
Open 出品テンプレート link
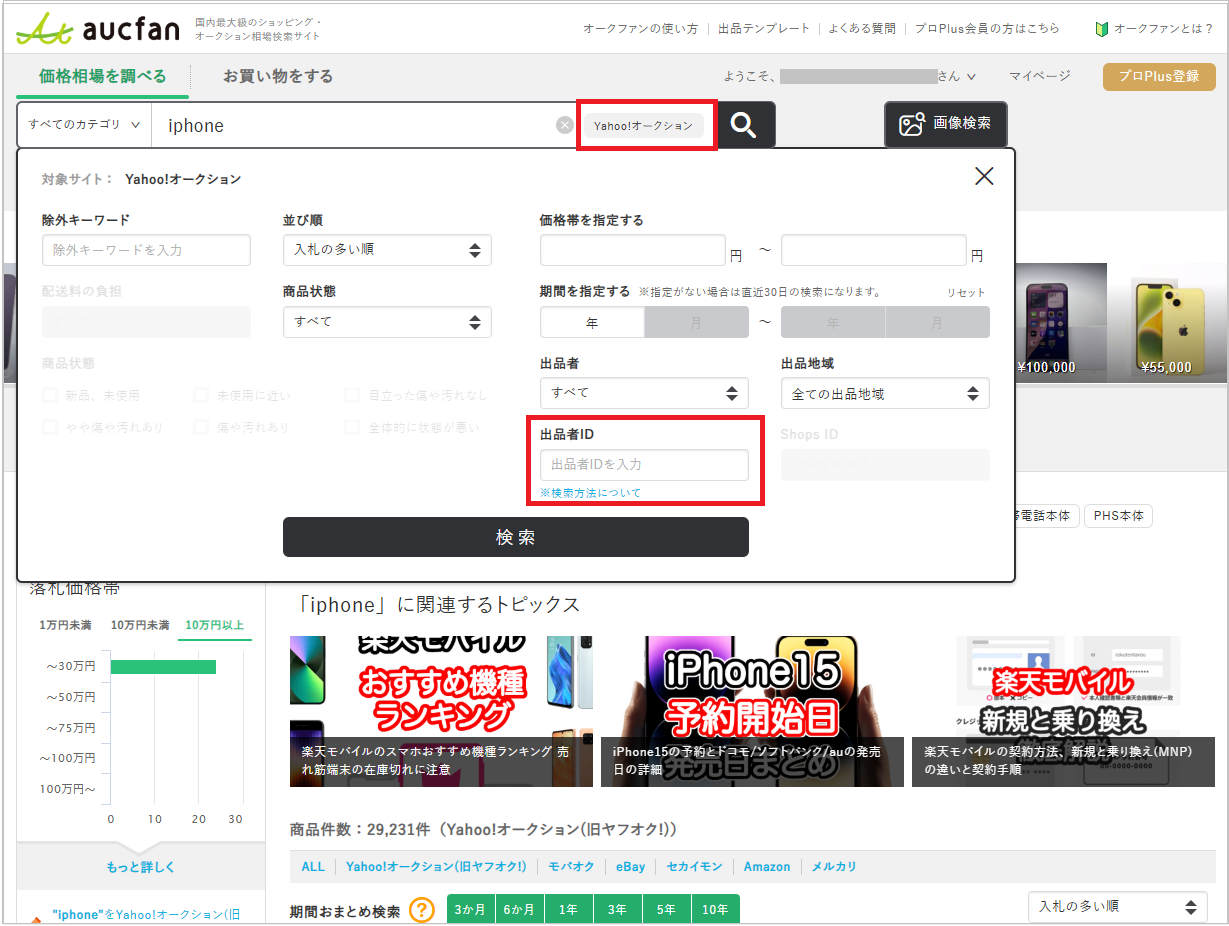764,29
